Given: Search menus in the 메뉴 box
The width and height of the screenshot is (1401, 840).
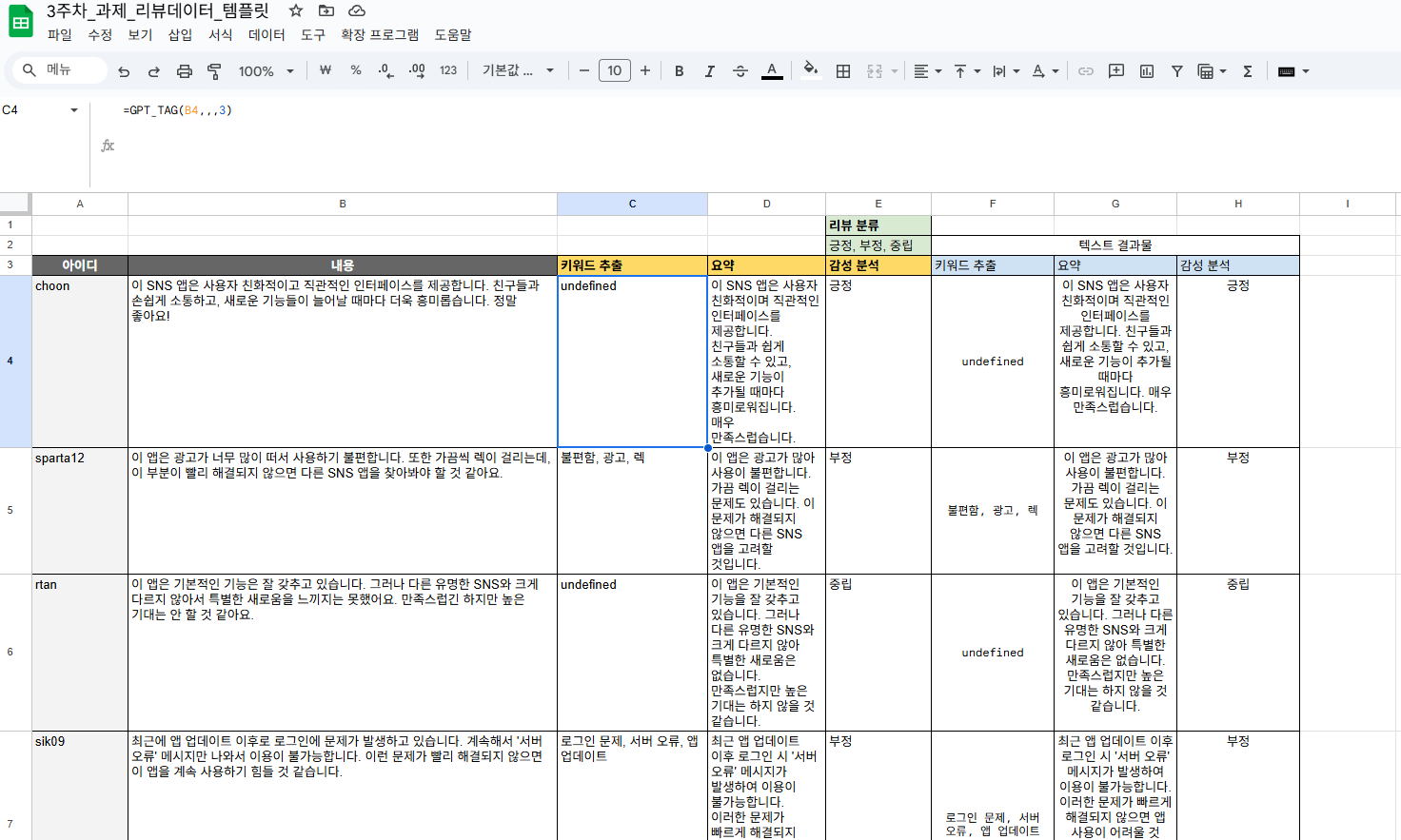Looking at the screenshot, I should tap(59, 70).
